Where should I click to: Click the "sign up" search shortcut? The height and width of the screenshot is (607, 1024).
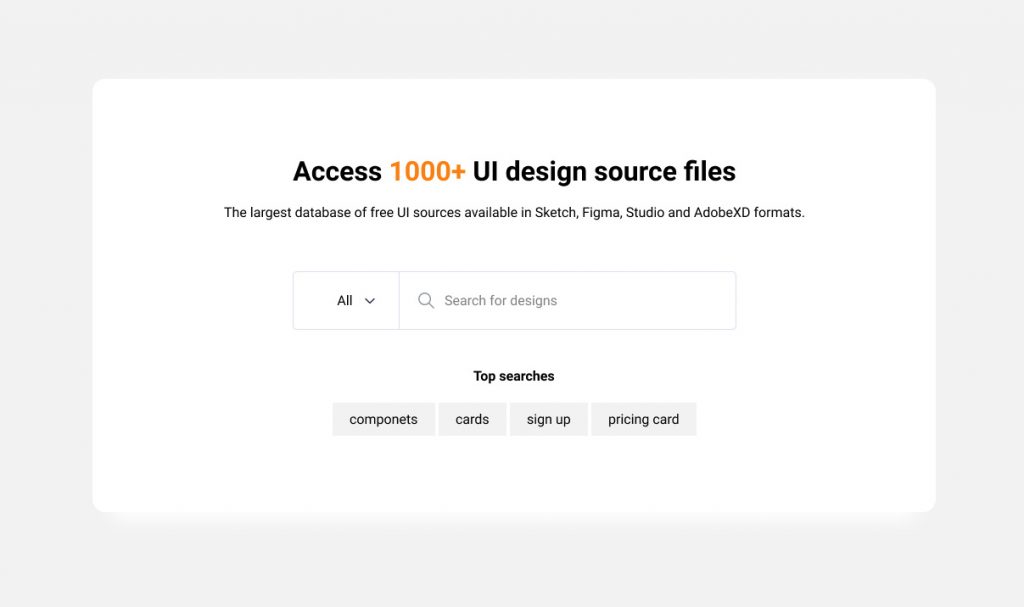click(548, 419)
